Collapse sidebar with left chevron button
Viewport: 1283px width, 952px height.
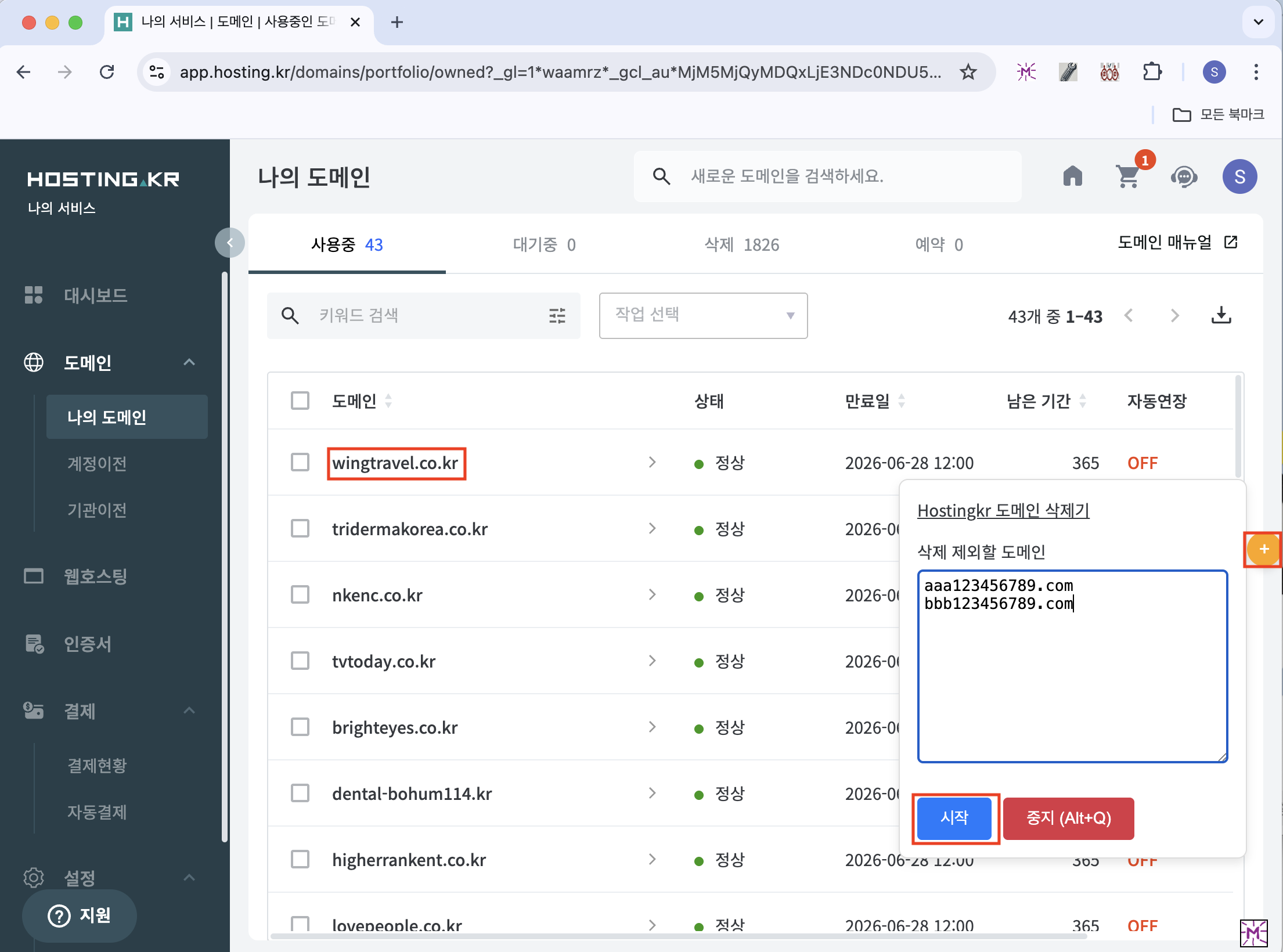[230, 243]
